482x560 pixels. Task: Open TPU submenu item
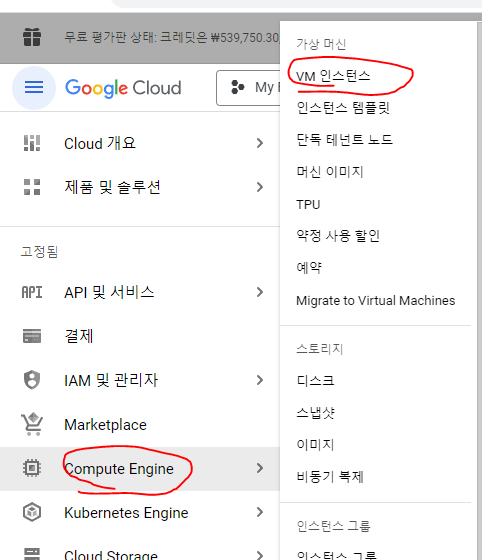[308, 205]
